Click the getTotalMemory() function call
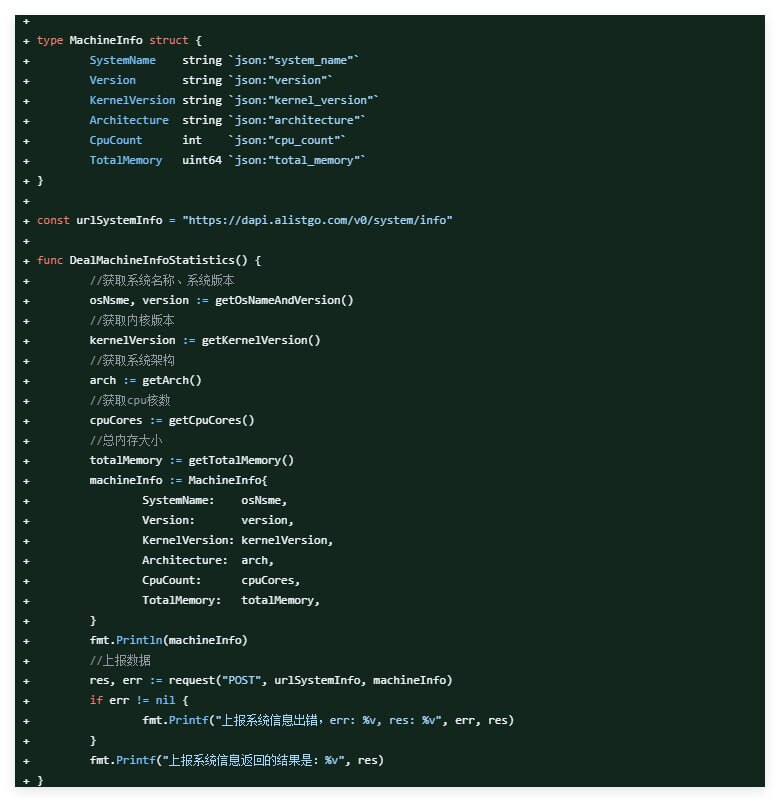This screenshot has width=780, height=802. coord(241,460)
